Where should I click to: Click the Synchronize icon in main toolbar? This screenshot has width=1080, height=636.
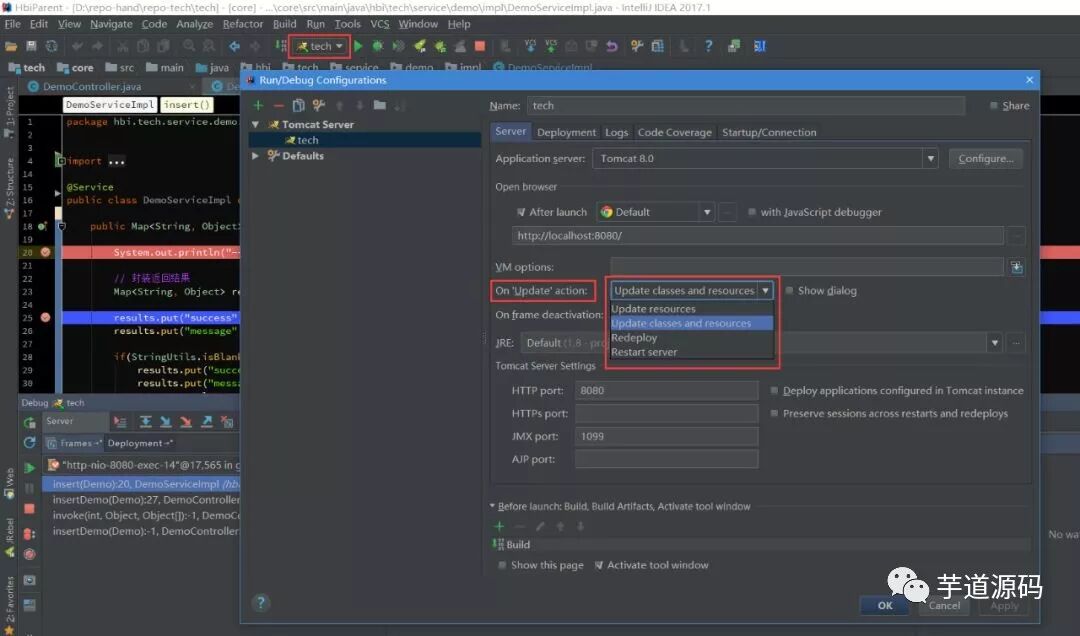click(52, 46)
